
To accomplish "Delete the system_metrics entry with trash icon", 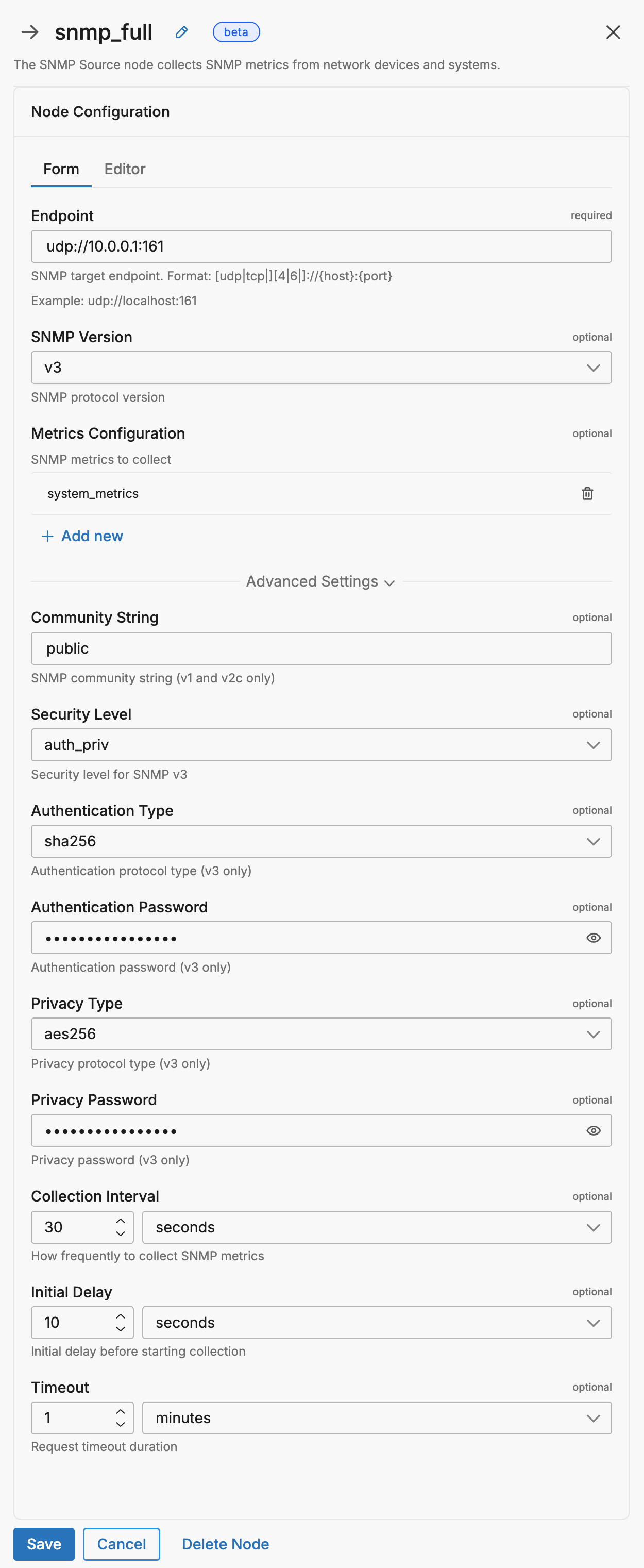I will pyautogui.click(x=587, y=494).
